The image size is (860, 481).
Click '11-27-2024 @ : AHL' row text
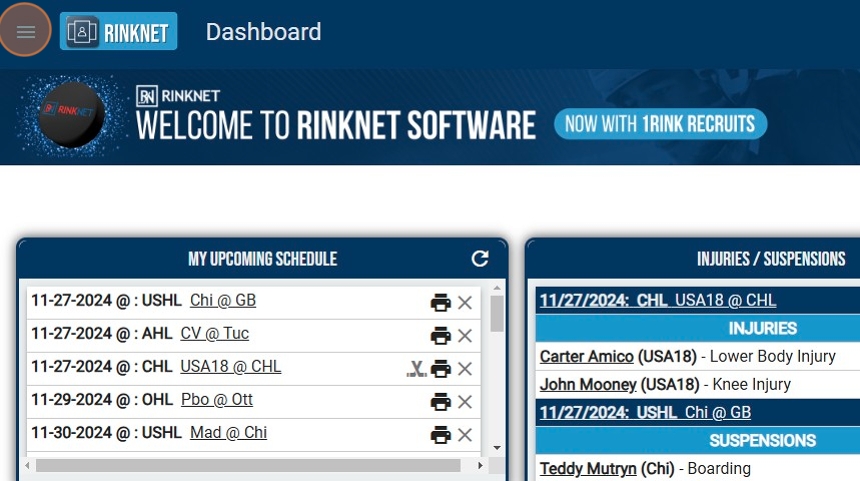point(101,333)
